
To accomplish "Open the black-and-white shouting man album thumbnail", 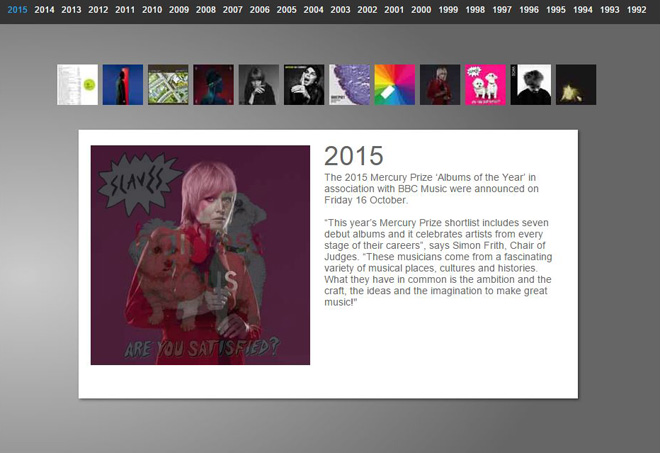I will point(304,85).
